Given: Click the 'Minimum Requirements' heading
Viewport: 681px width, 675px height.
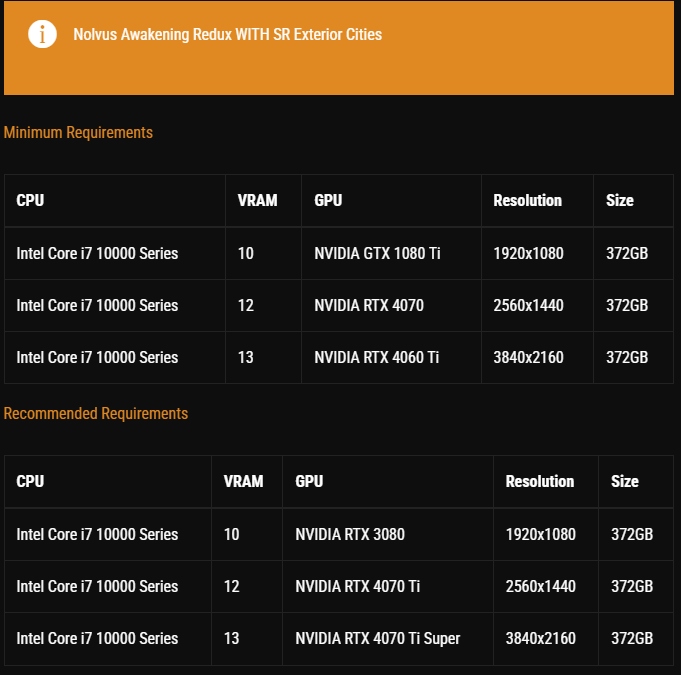Looking at the screenshot, I should click(78, 132).
